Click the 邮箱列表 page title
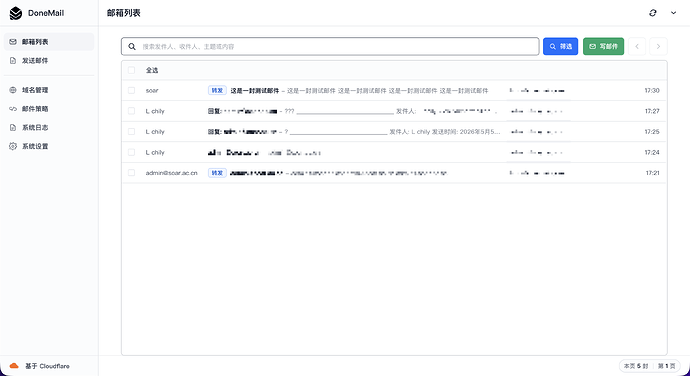This screenshot has width=690, height=376. coord(124,13)
